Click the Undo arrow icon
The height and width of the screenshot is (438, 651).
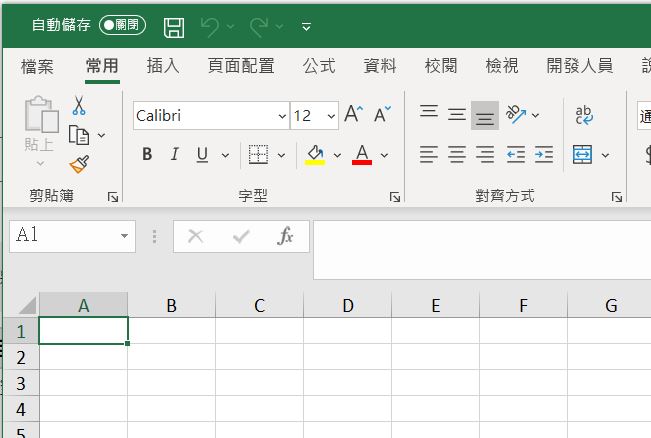click(210, 27)
